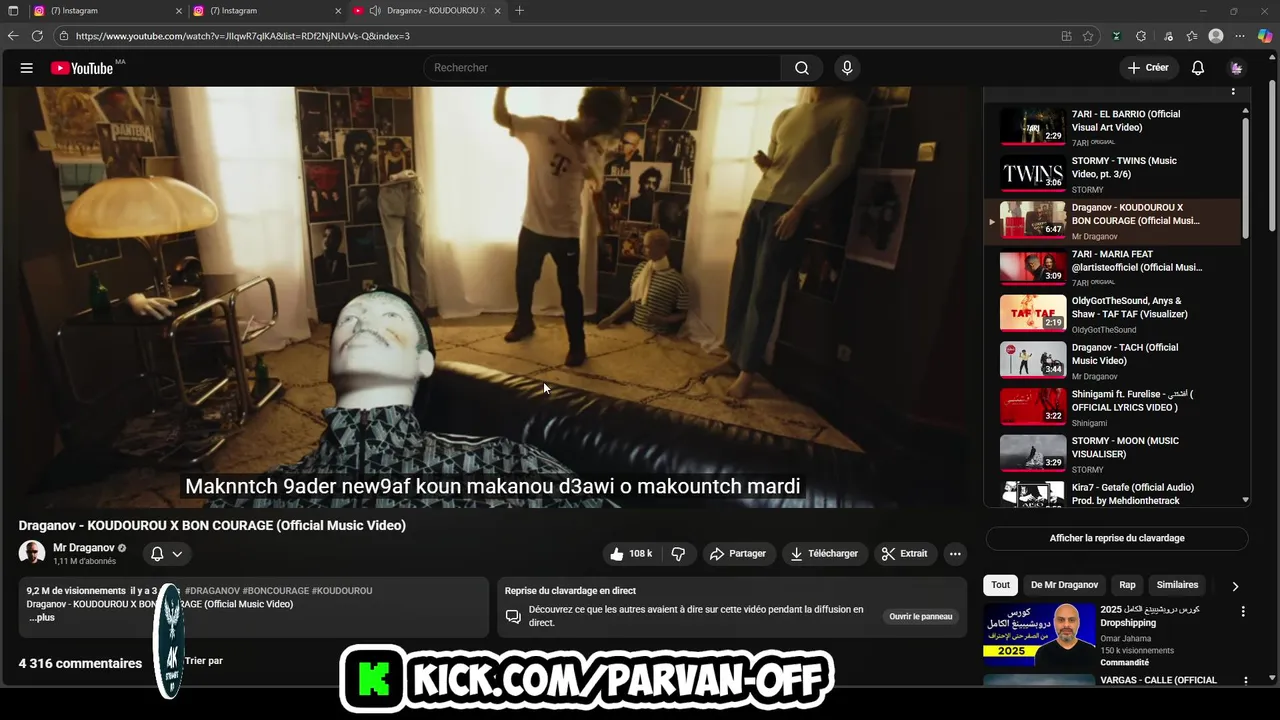This screenshot has height=720, width=1280.
Task: Add page to favorites star icon
Action: (1088, 36)
